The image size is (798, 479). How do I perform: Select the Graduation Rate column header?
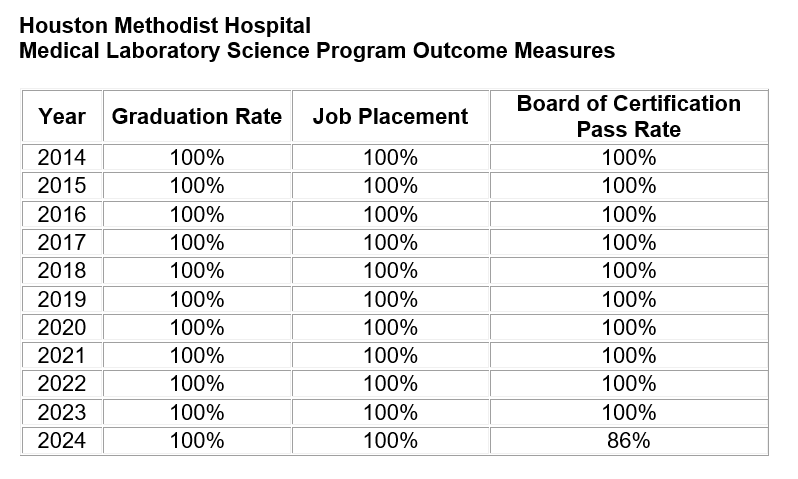click(197, 117)
